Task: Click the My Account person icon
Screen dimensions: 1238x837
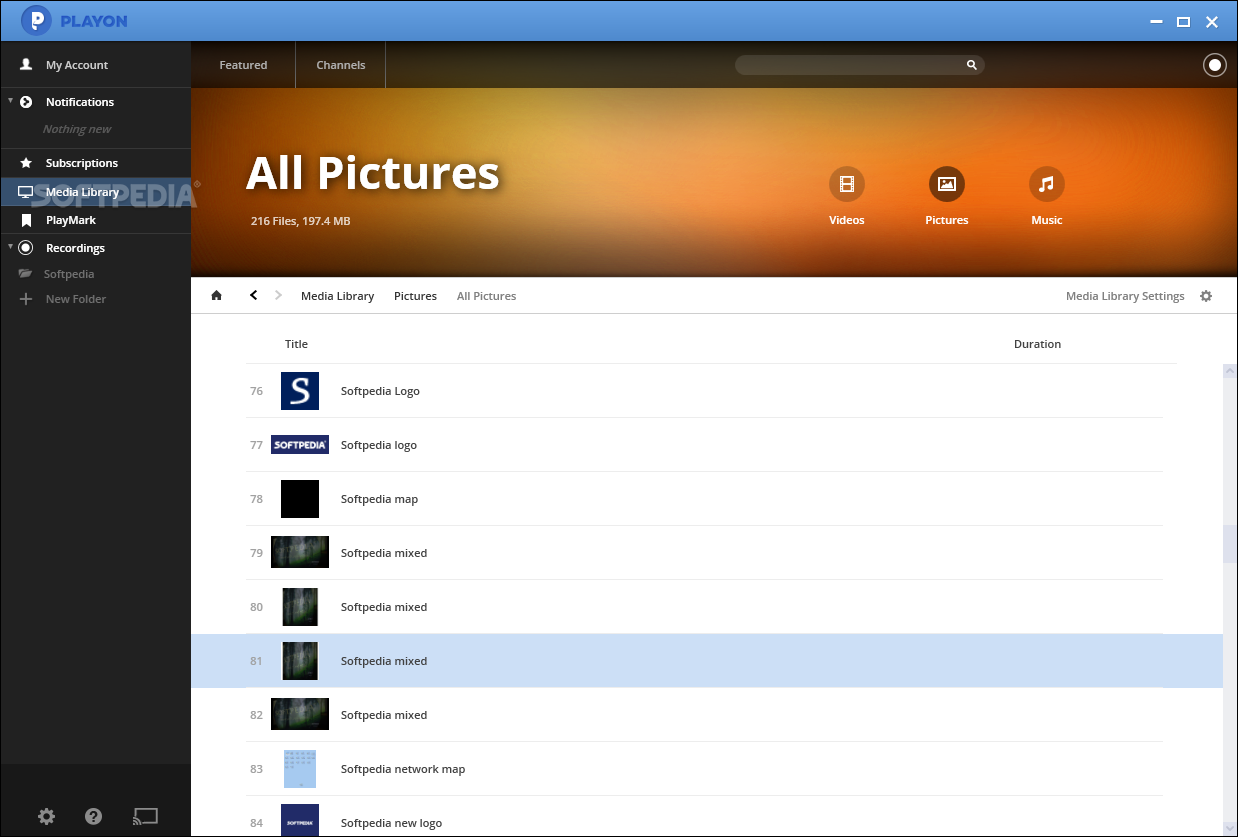Action: point(26,65)
